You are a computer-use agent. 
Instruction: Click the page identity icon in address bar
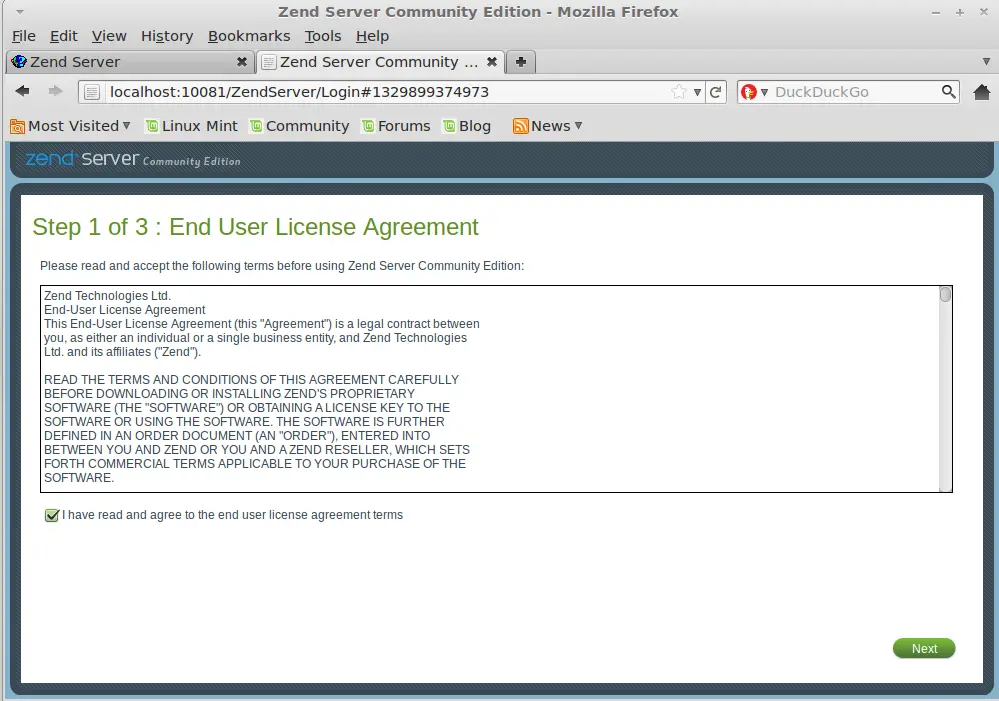(92, 92)
